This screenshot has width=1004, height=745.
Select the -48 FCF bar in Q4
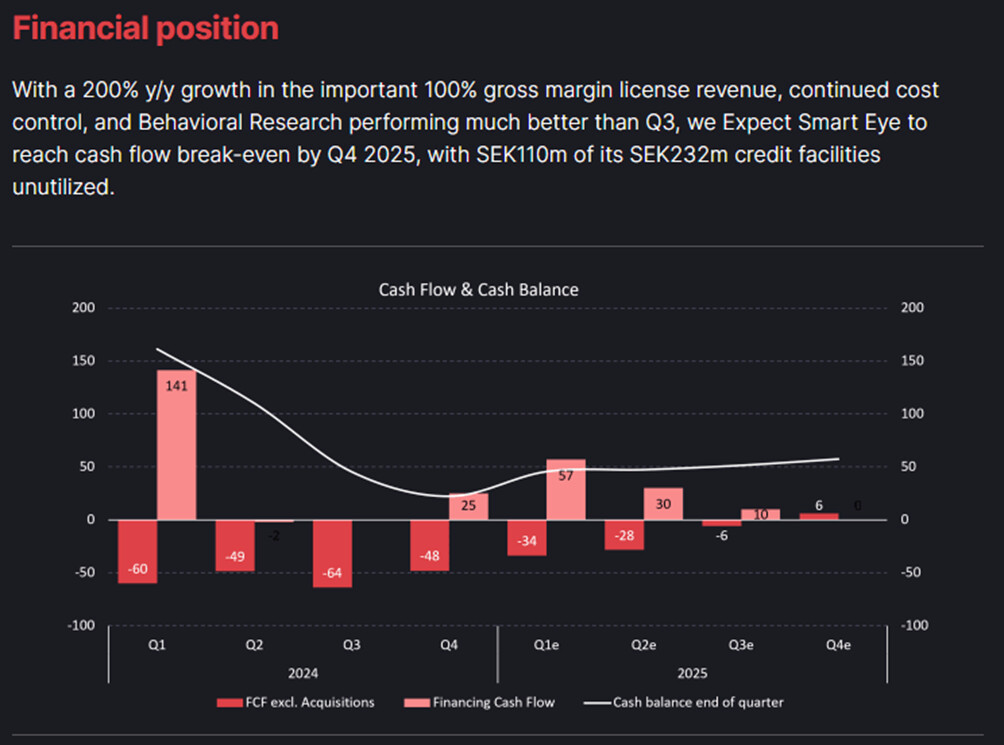(430, 545)
